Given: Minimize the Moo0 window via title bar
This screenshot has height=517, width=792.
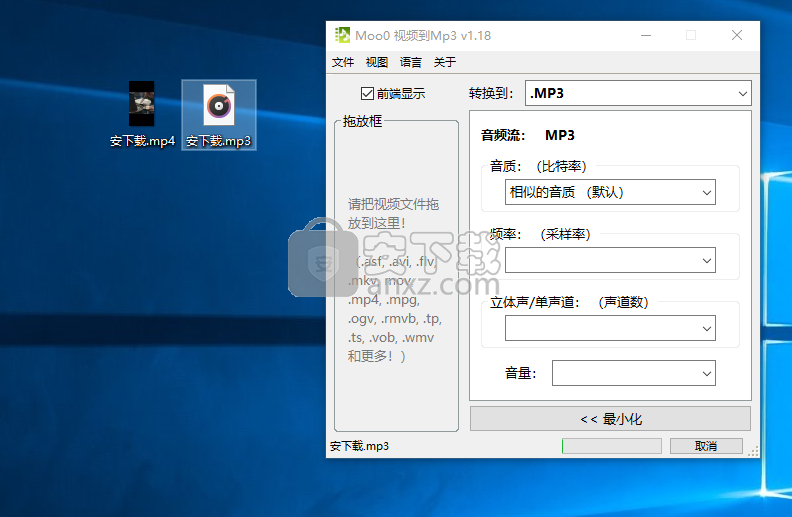Looking at the screenshot, I should [646, 35].
